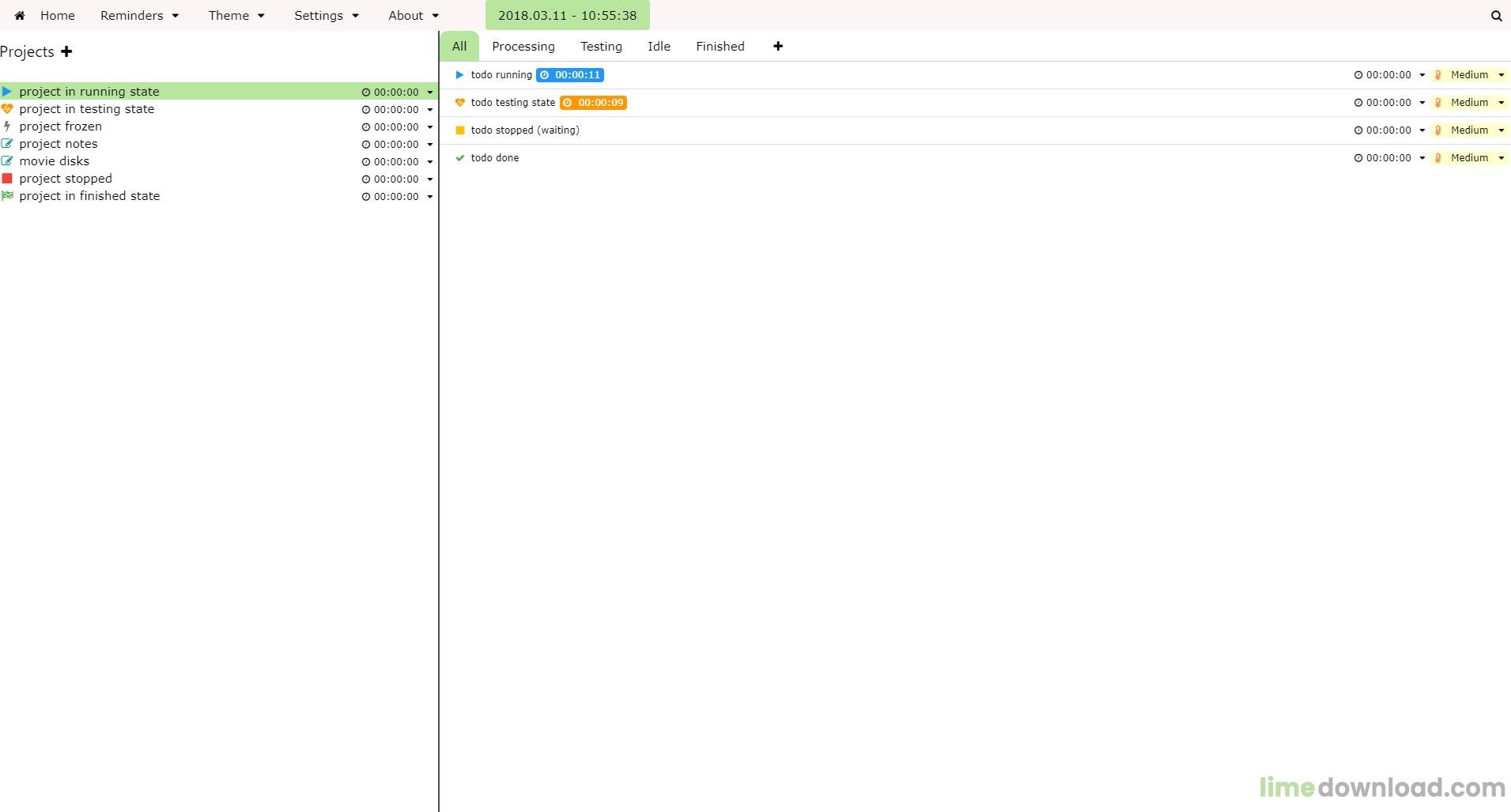Click the blue play icon of todo running

pos(459,75)
